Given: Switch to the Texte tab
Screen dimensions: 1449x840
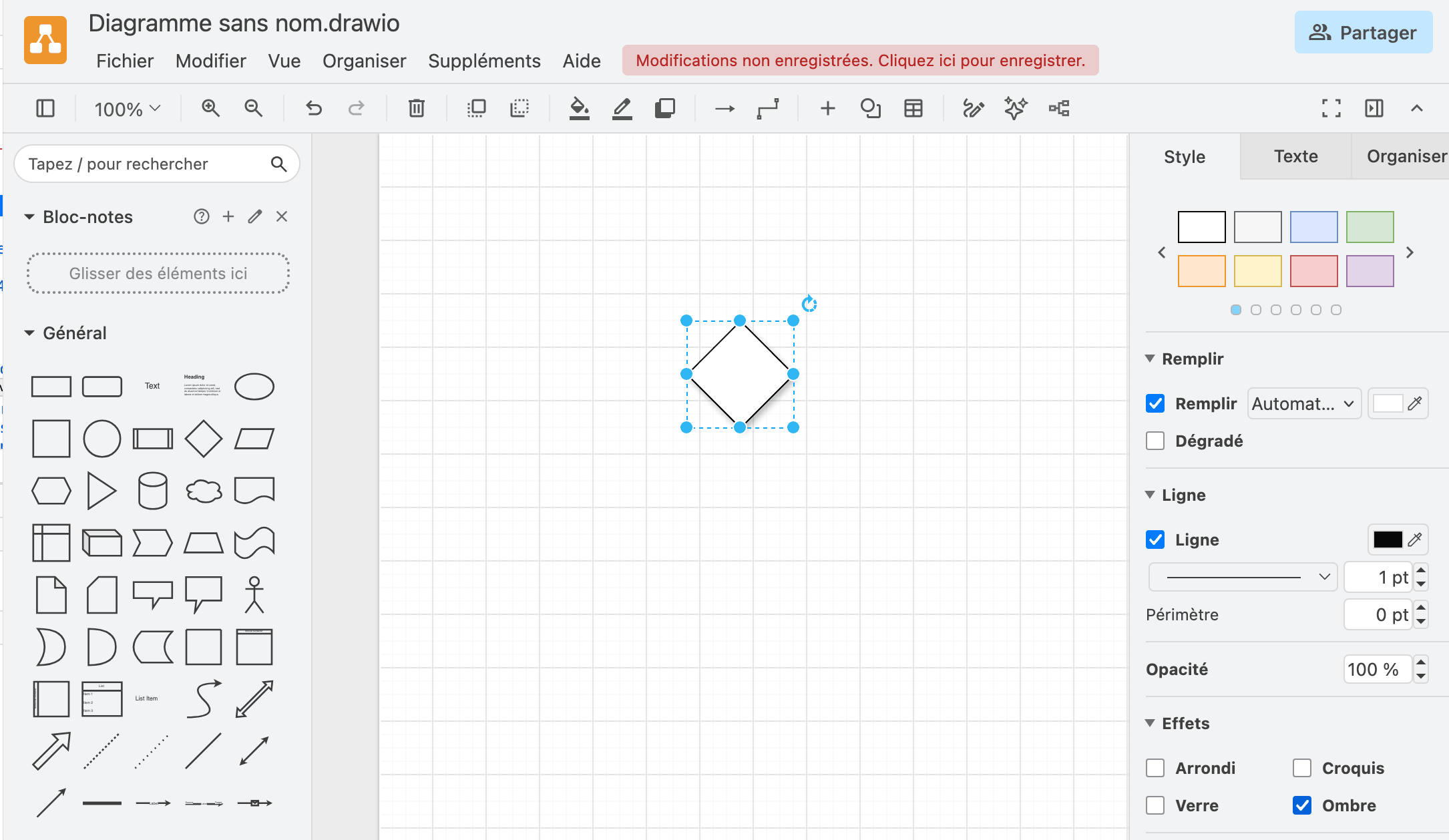Looking at the screenshot, I should [x=1295, y=156].
